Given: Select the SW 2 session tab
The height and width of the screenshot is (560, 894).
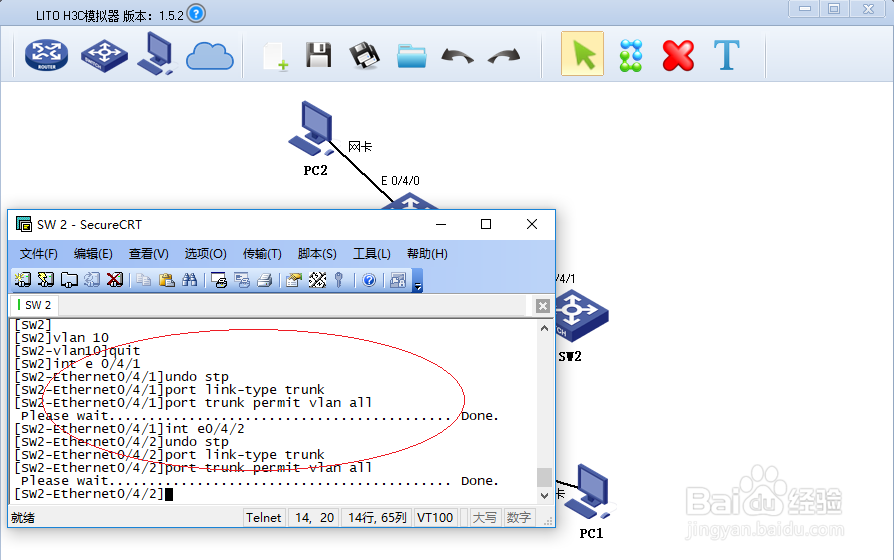Looking at the screenshot, I should pyautogui.click(x=34, y=305).
